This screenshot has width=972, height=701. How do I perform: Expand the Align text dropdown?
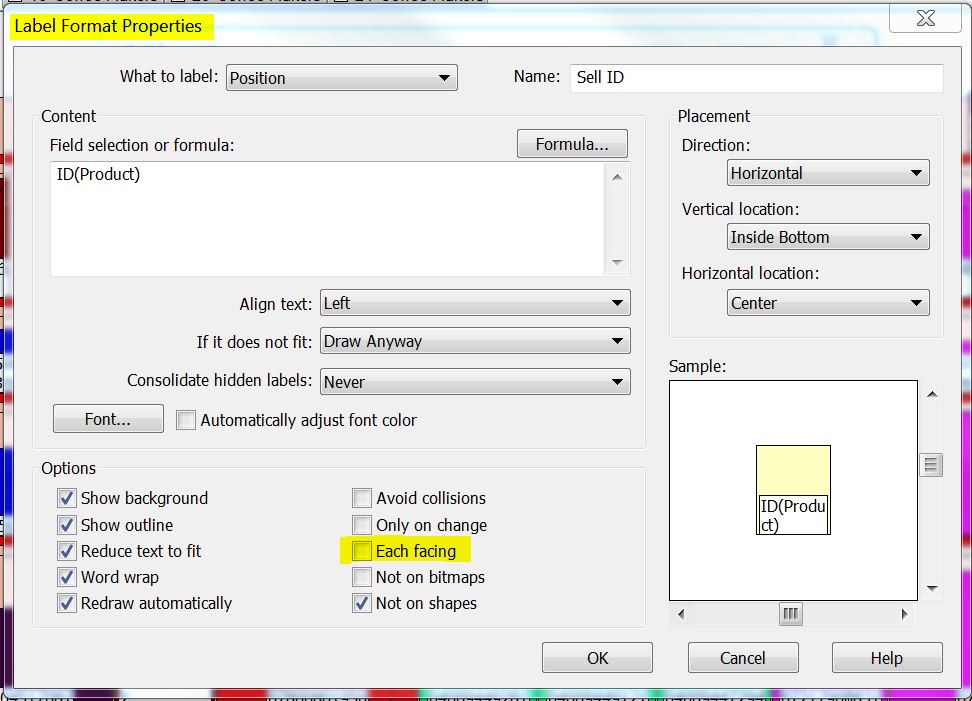475,304
